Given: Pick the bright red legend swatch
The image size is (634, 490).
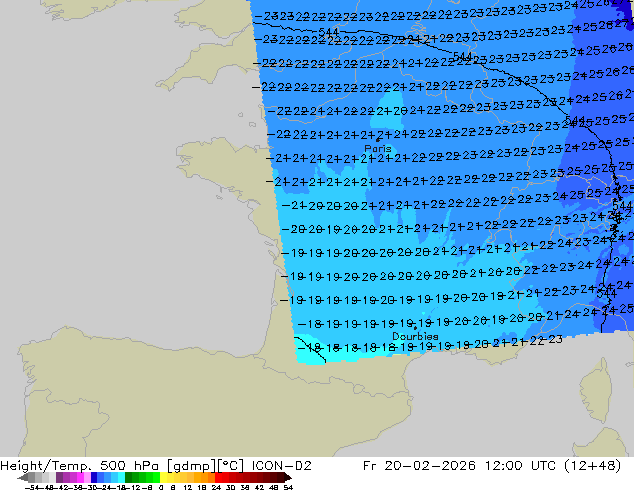Looking at the screenshot, I should 218,478.
